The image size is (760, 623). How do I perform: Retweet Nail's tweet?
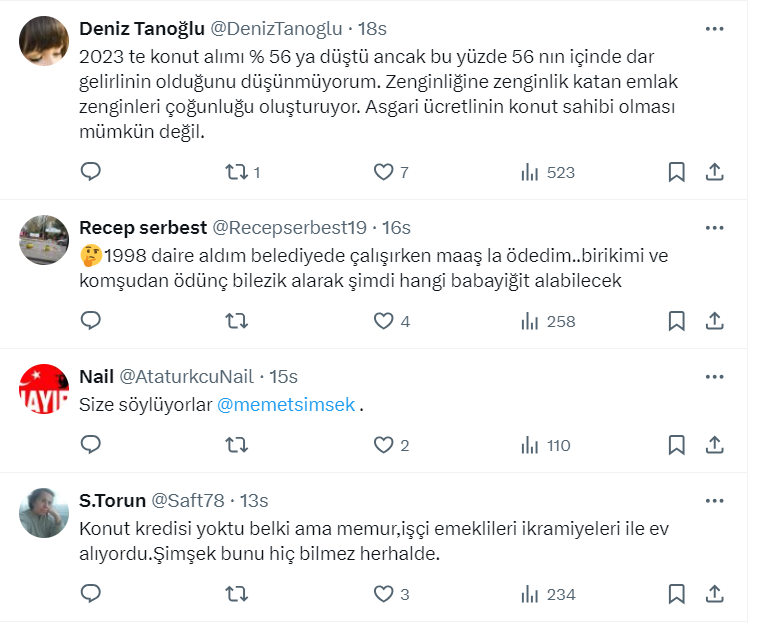tap(237, 445)
